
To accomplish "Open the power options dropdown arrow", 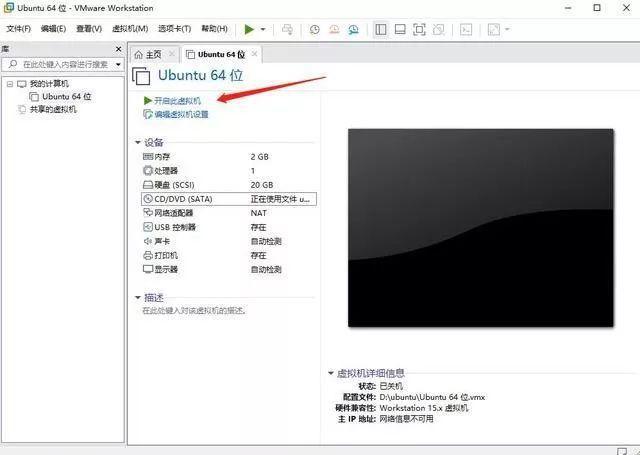I will pyautogui.click(x=263, y=29).
